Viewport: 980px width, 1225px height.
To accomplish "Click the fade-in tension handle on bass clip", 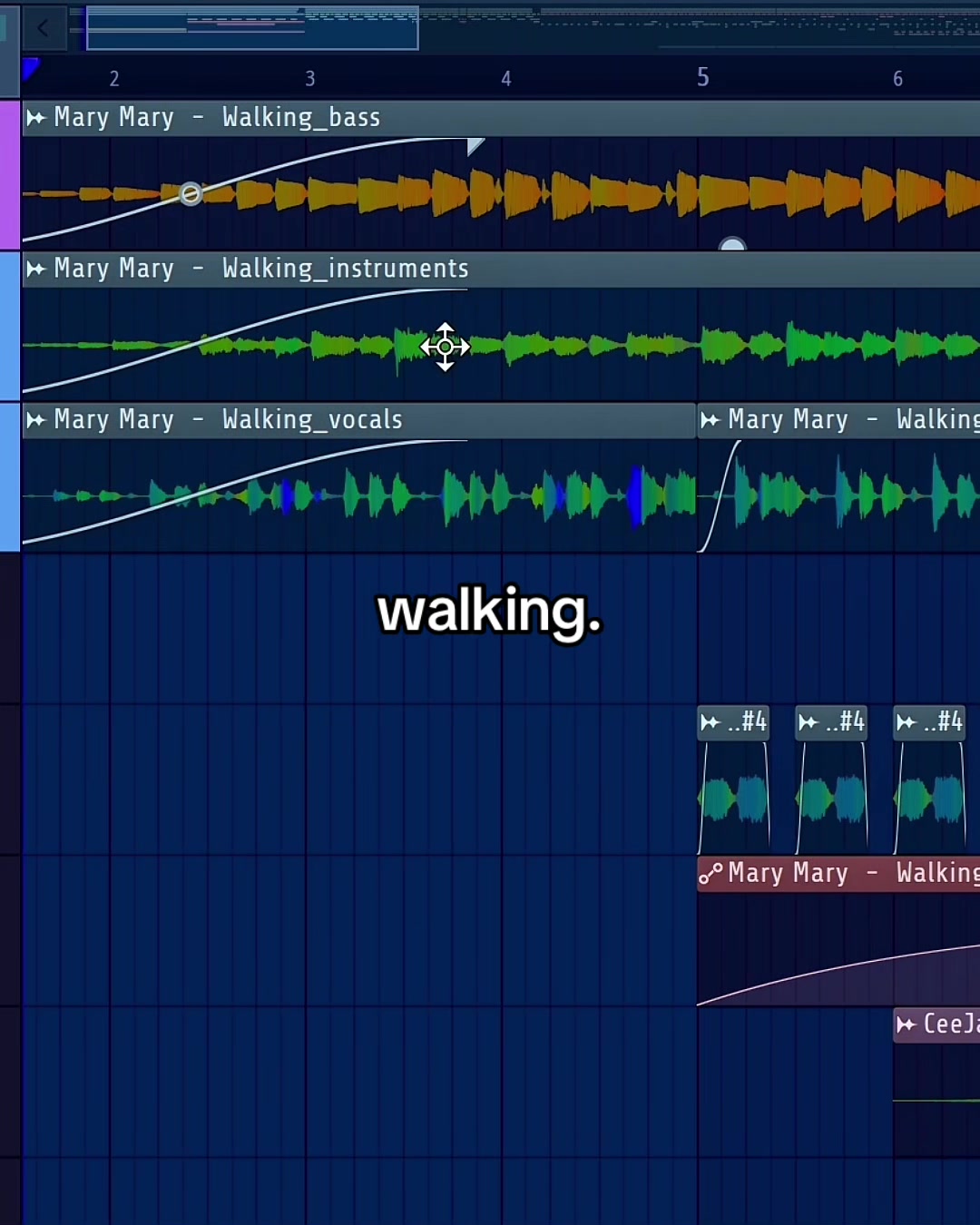I will [191, 193].
